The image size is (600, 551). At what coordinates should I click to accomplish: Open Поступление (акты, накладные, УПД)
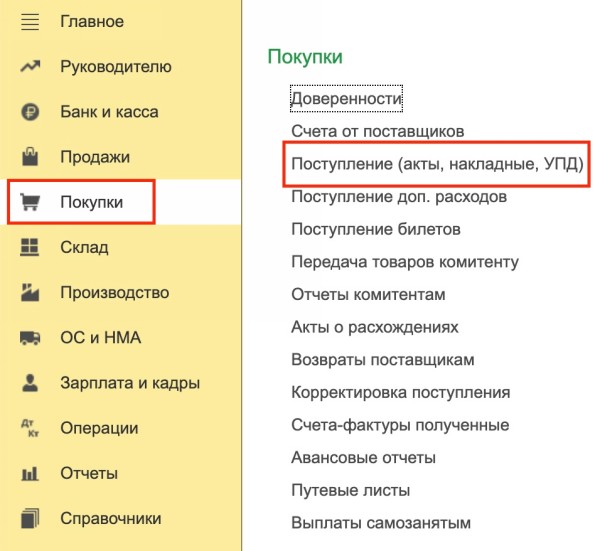coord(436,163)
